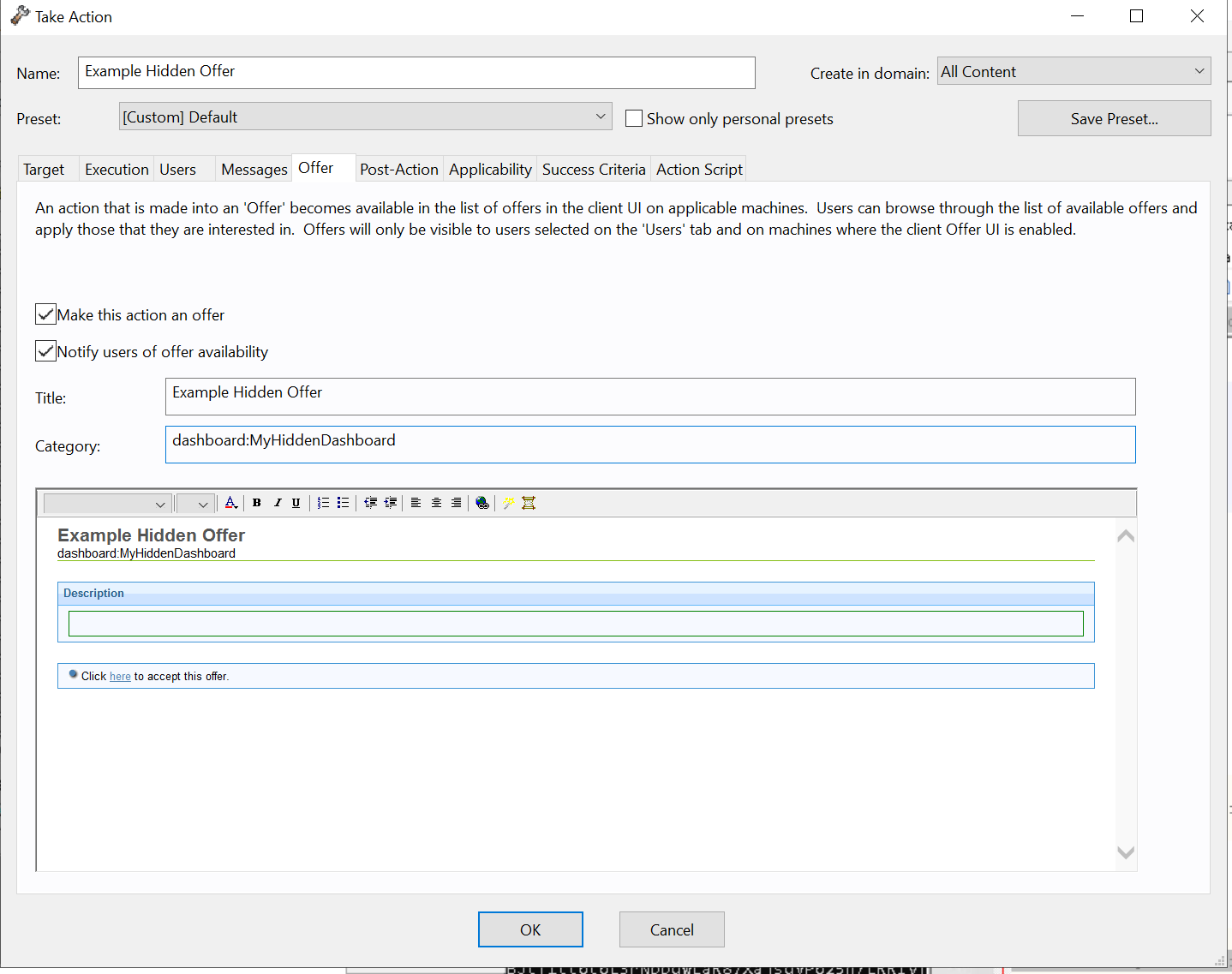Click the magic wand icon in toolbar
Image resolution: width=1232 pixels, height=974 pixels.
point(508,503)
